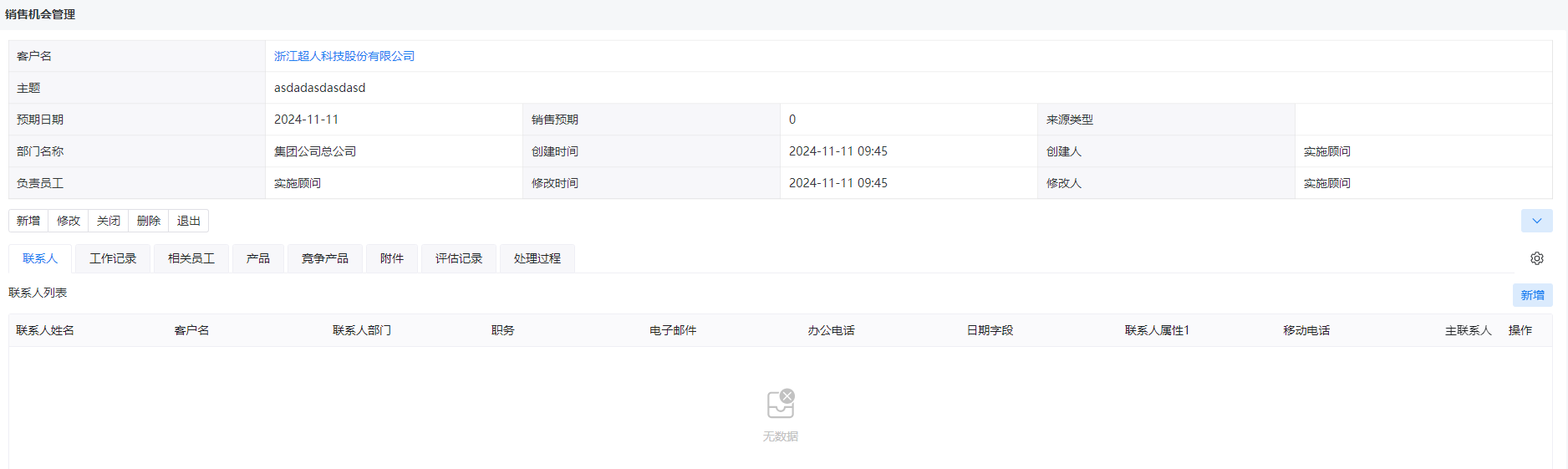Screen dimensions: 1568x469
Task: Click the 职务 column header
Action: pos(502,330)
